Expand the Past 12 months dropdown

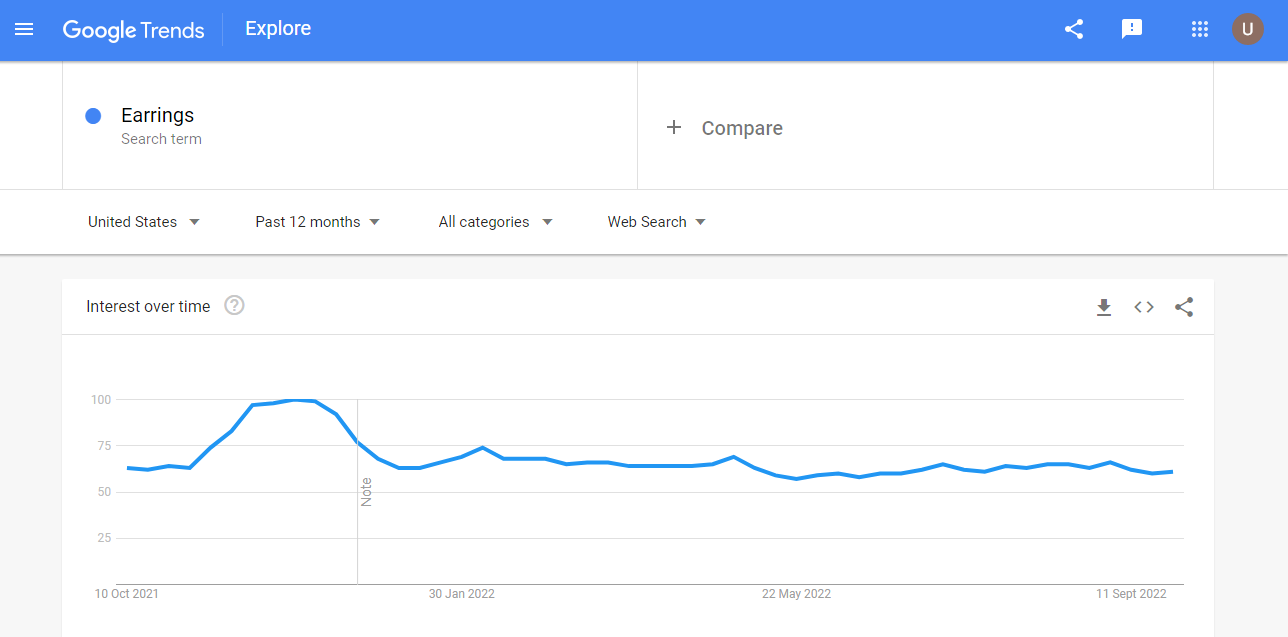pos(317,222)
